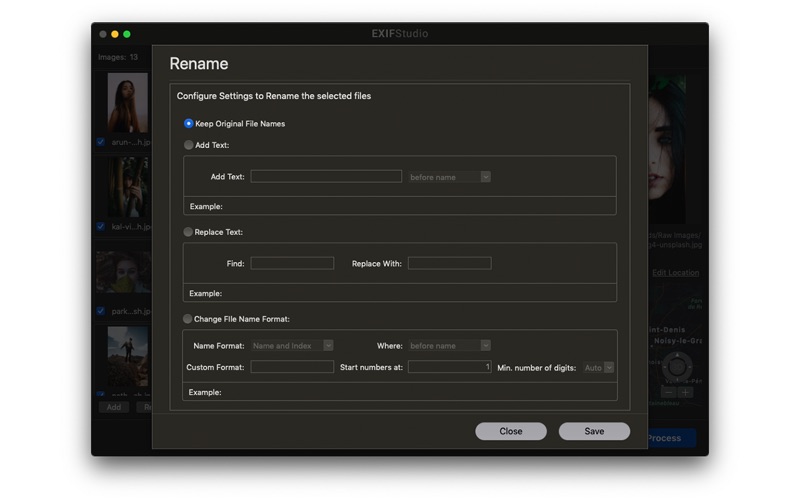The height and width of the screenshot is (500, 800).
Task: Open the Add Text position dropdown
Action: pos(449,177)
